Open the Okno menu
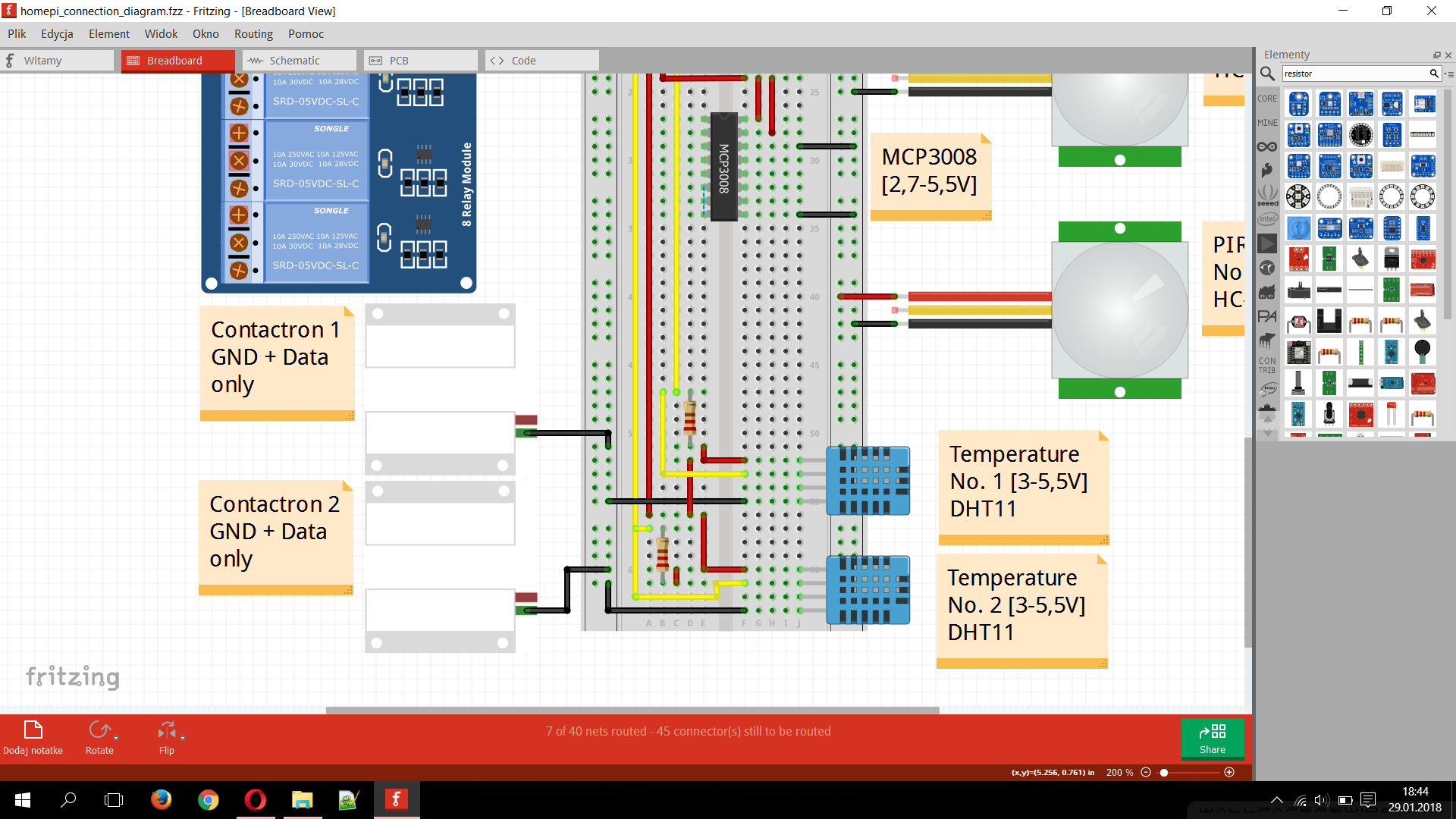This screenshot has width=1456, height=819. tap(206, 34)
